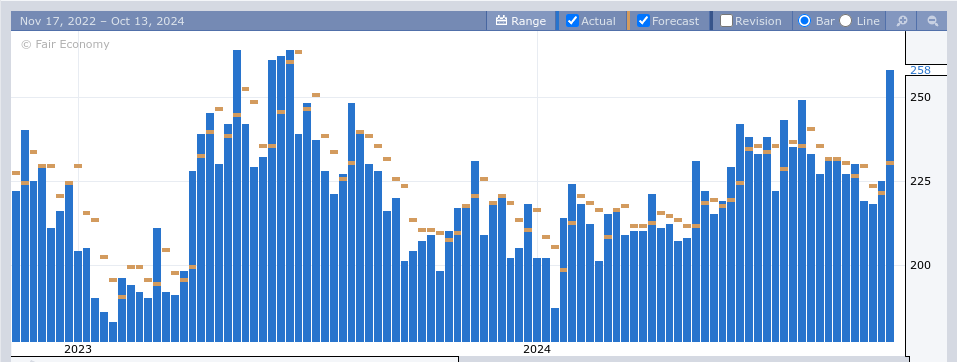
Task: Click the Fair Economy copyright text
Action: pos(65,44)
